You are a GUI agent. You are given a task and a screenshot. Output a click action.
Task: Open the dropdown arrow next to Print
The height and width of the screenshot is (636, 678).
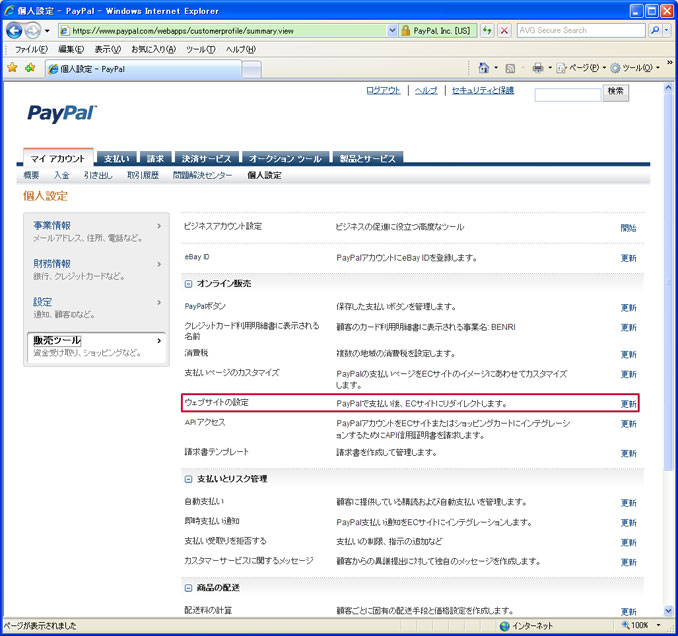pyautogui.click(x=550, y=68)
